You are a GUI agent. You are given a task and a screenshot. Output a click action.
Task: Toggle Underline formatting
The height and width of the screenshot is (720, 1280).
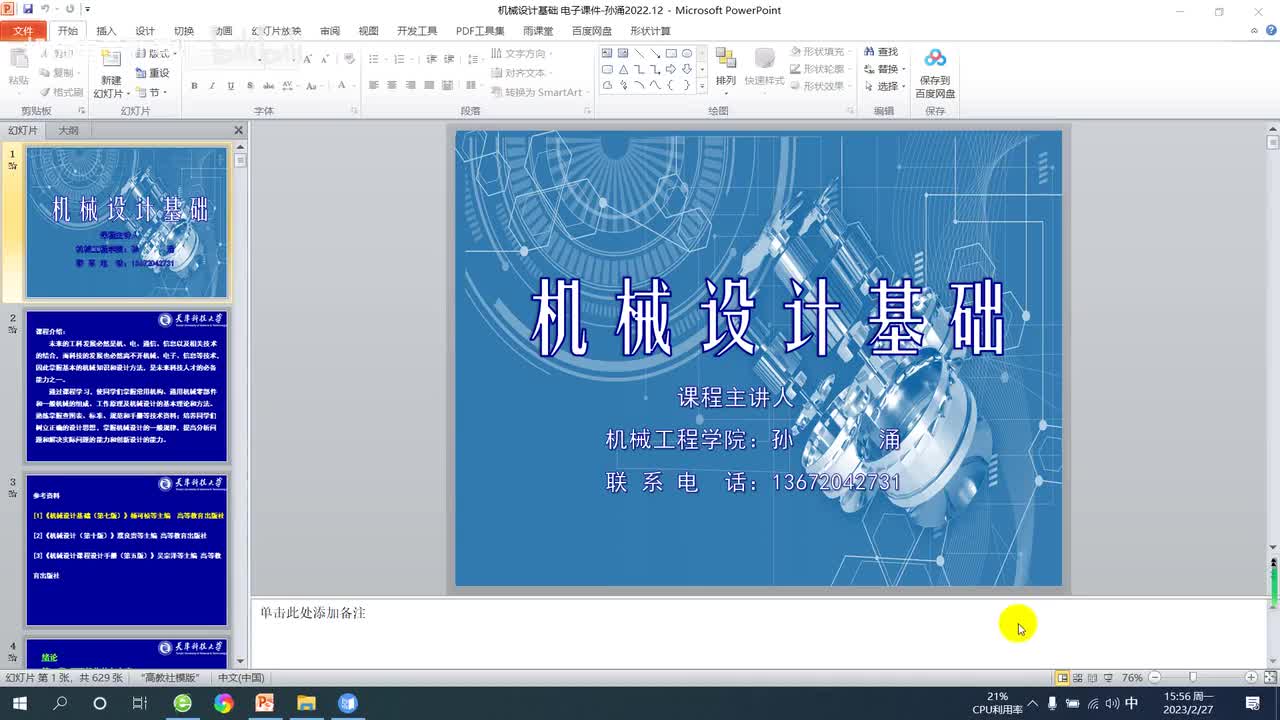231,86
